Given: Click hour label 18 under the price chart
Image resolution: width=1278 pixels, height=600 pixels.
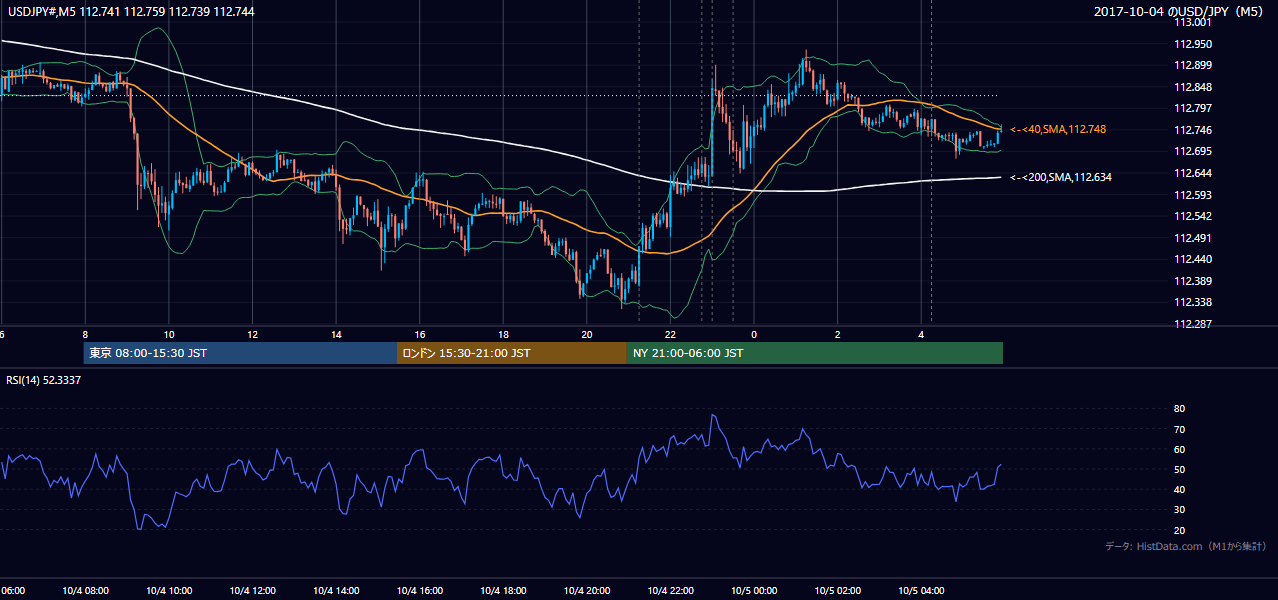Looking at the screenshot, I should coord(503,335).
